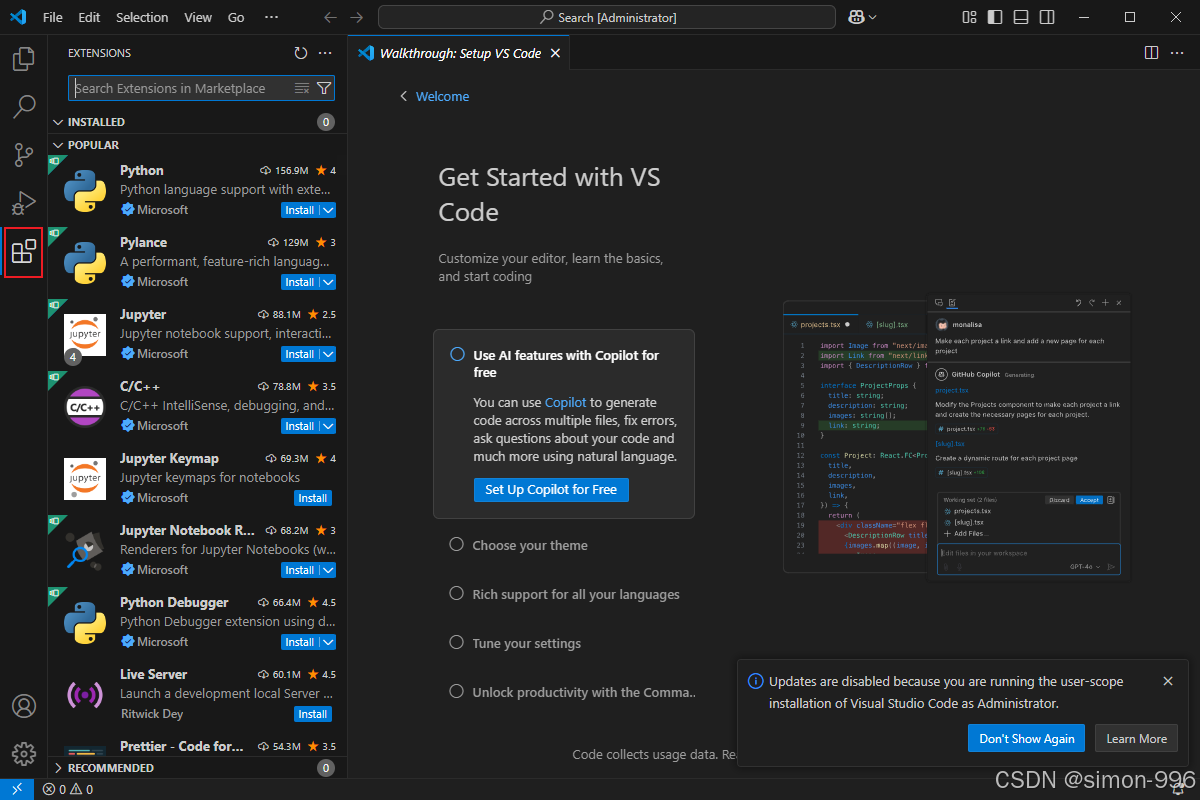Open the Search view in activity bar
1200x800 pixels.
[23, 107]
